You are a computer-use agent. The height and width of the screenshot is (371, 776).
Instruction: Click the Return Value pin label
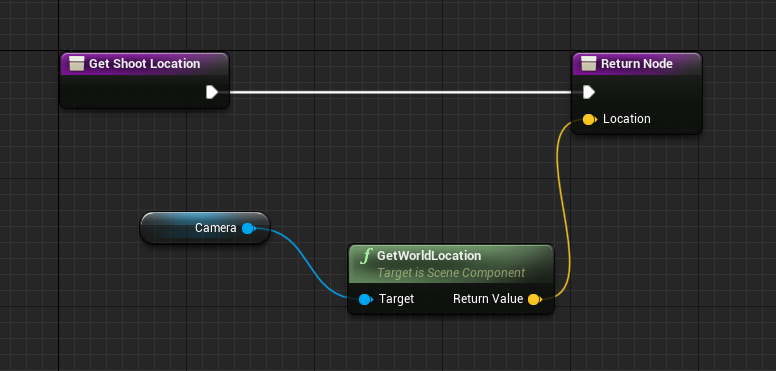tap(488, 299)
